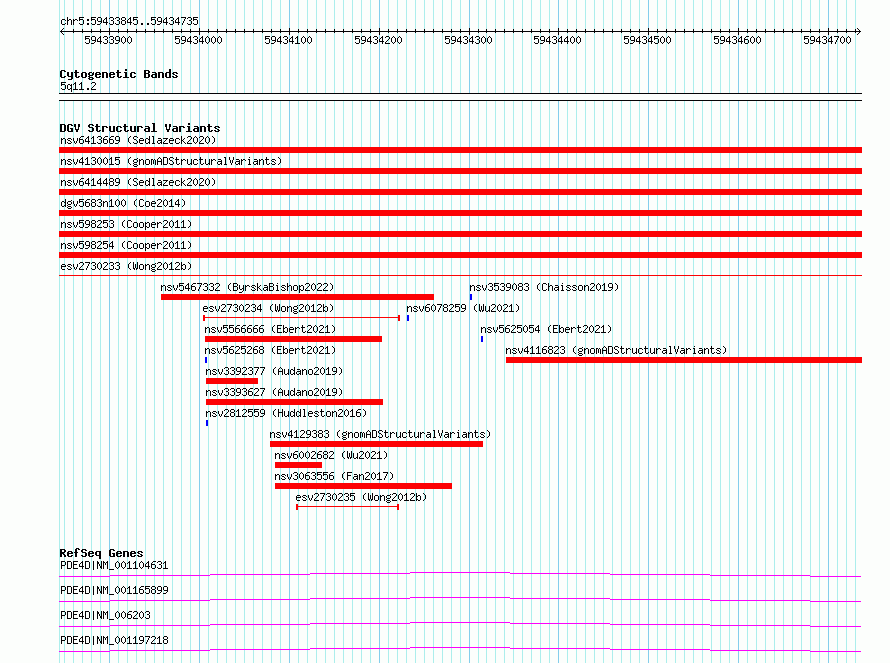Open the PDE4D|NM_006203 transcript label
Screen dimensions: 890x663
click(106, 615)
